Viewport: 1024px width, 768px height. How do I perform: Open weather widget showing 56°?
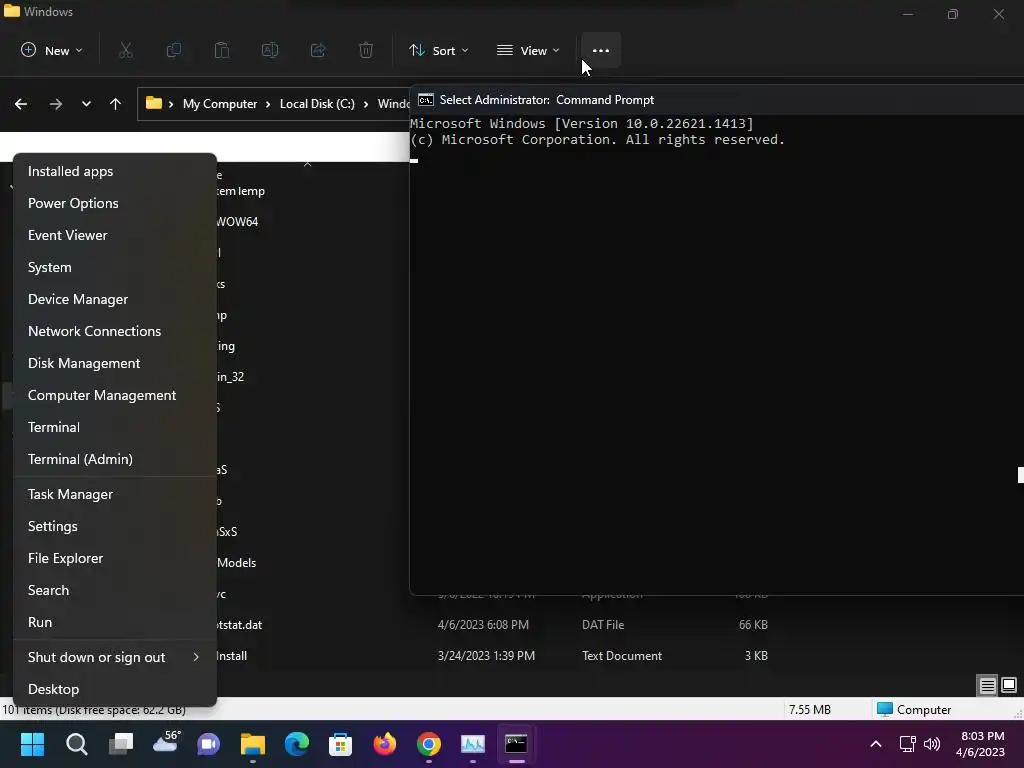coord(166,743)
